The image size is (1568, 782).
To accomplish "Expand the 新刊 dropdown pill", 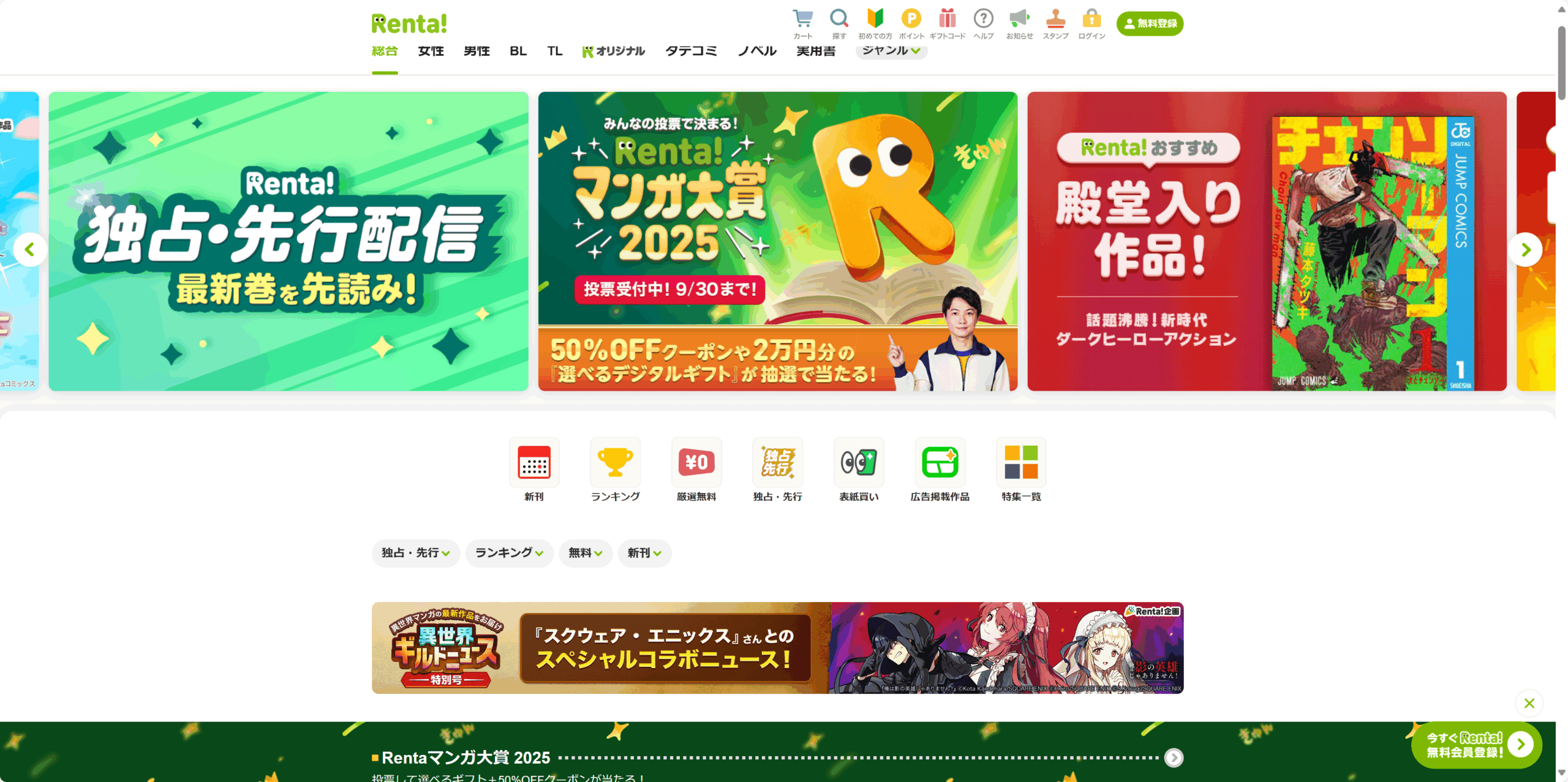I will pyautogui.click(x=644, y=553).
